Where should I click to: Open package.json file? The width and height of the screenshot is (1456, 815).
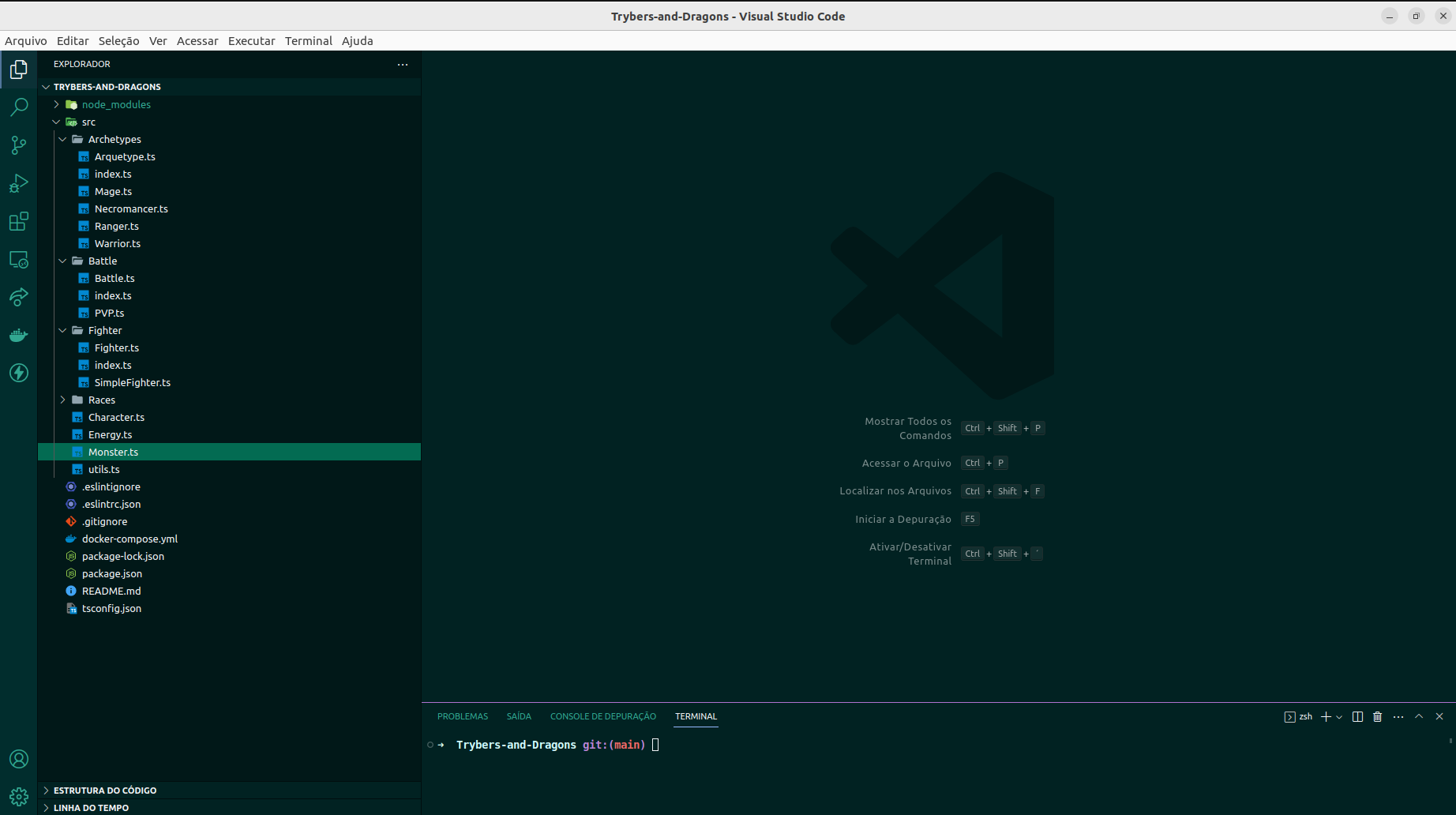click(229, 573)
